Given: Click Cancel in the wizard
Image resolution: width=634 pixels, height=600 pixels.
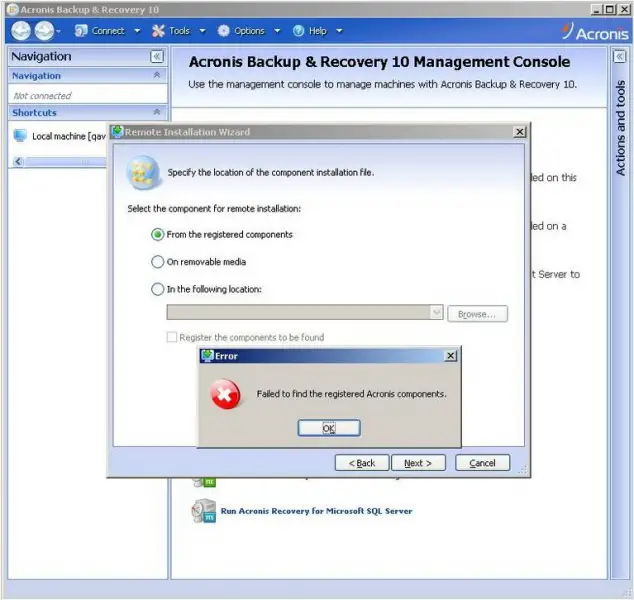Looking at the screenshot, I should coord(482,463).
